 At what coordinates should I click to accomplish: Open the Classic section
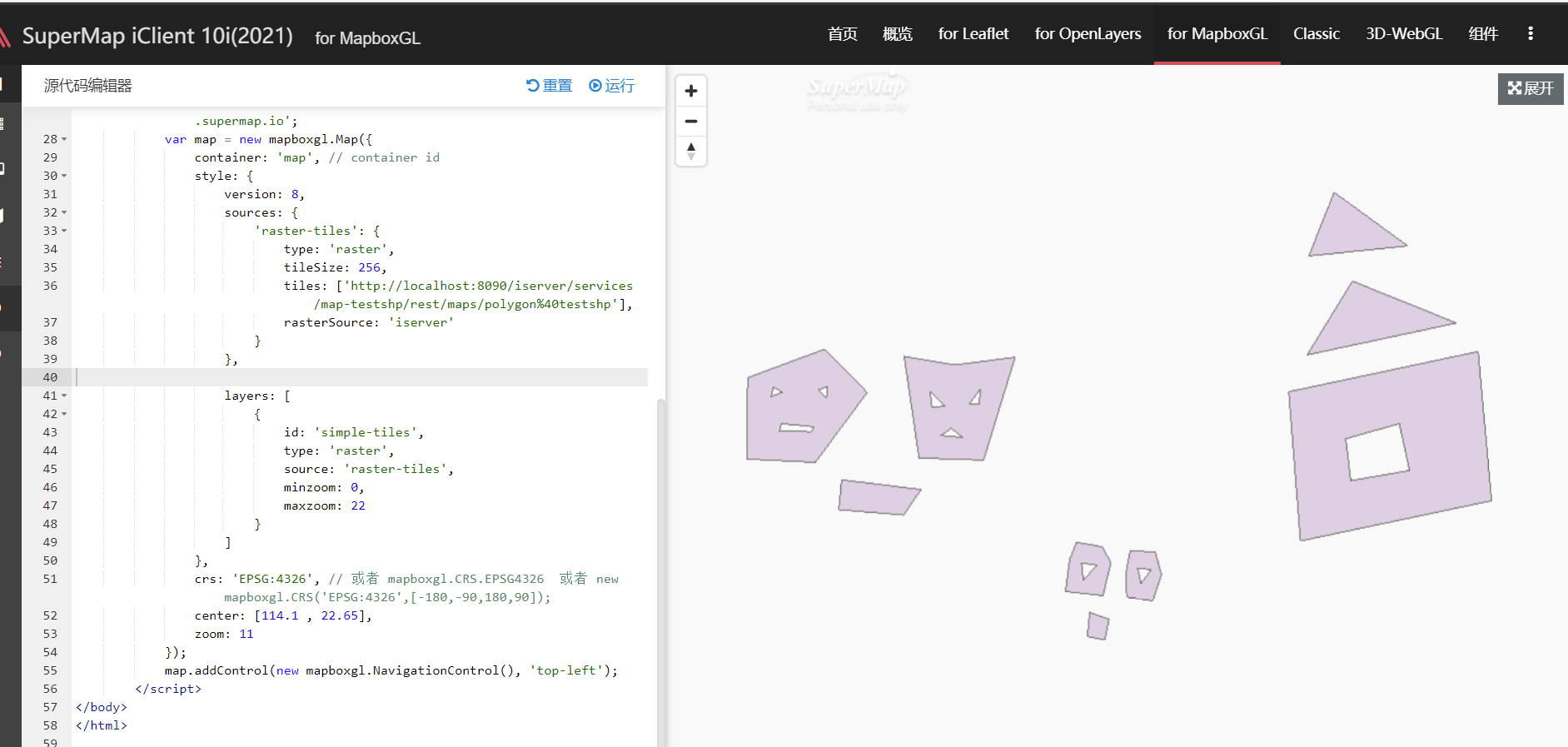point(1317,33)
